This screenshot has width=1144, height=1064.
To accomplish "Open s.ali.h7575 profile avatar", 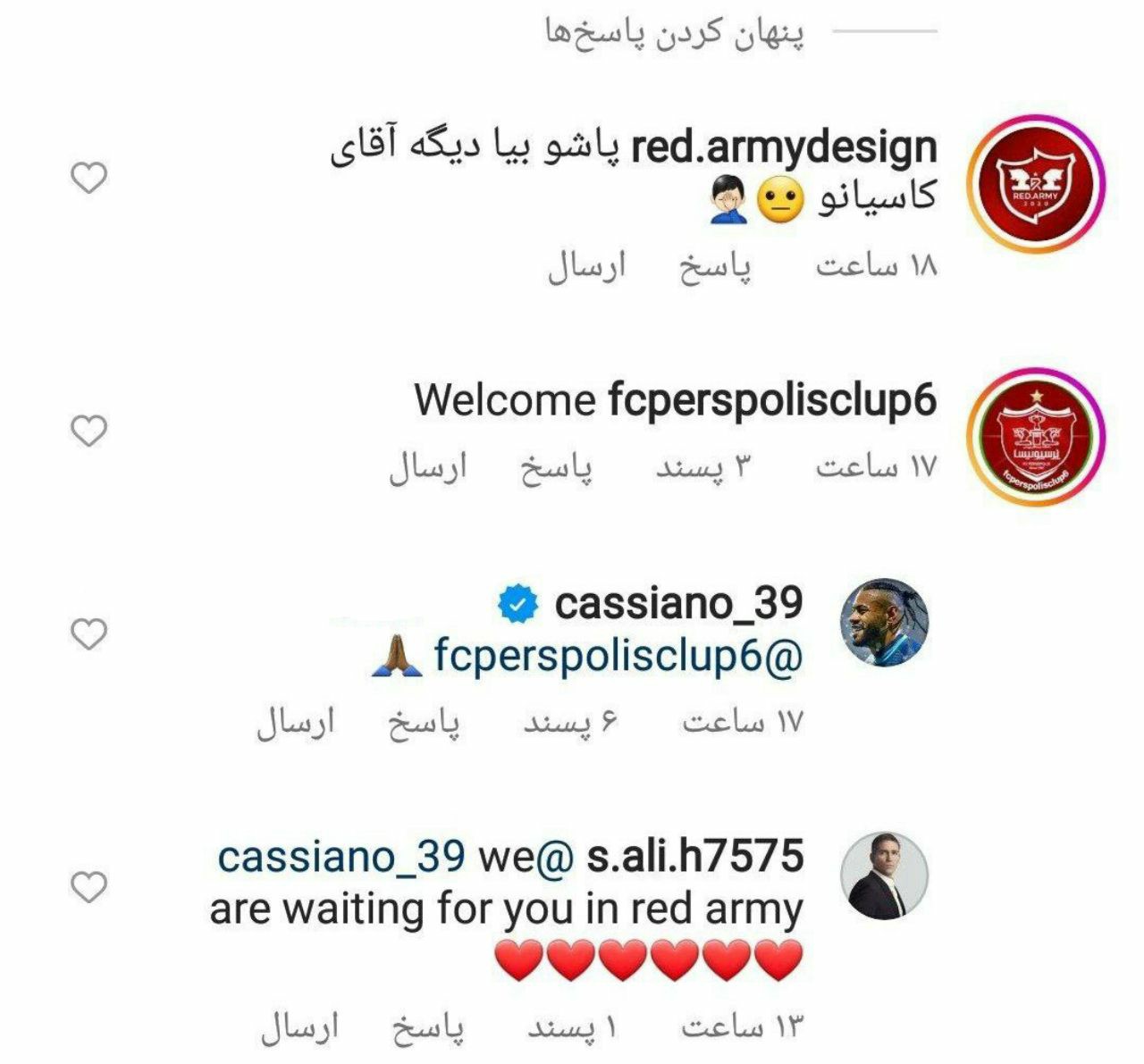I will click(x=887, y=876).
